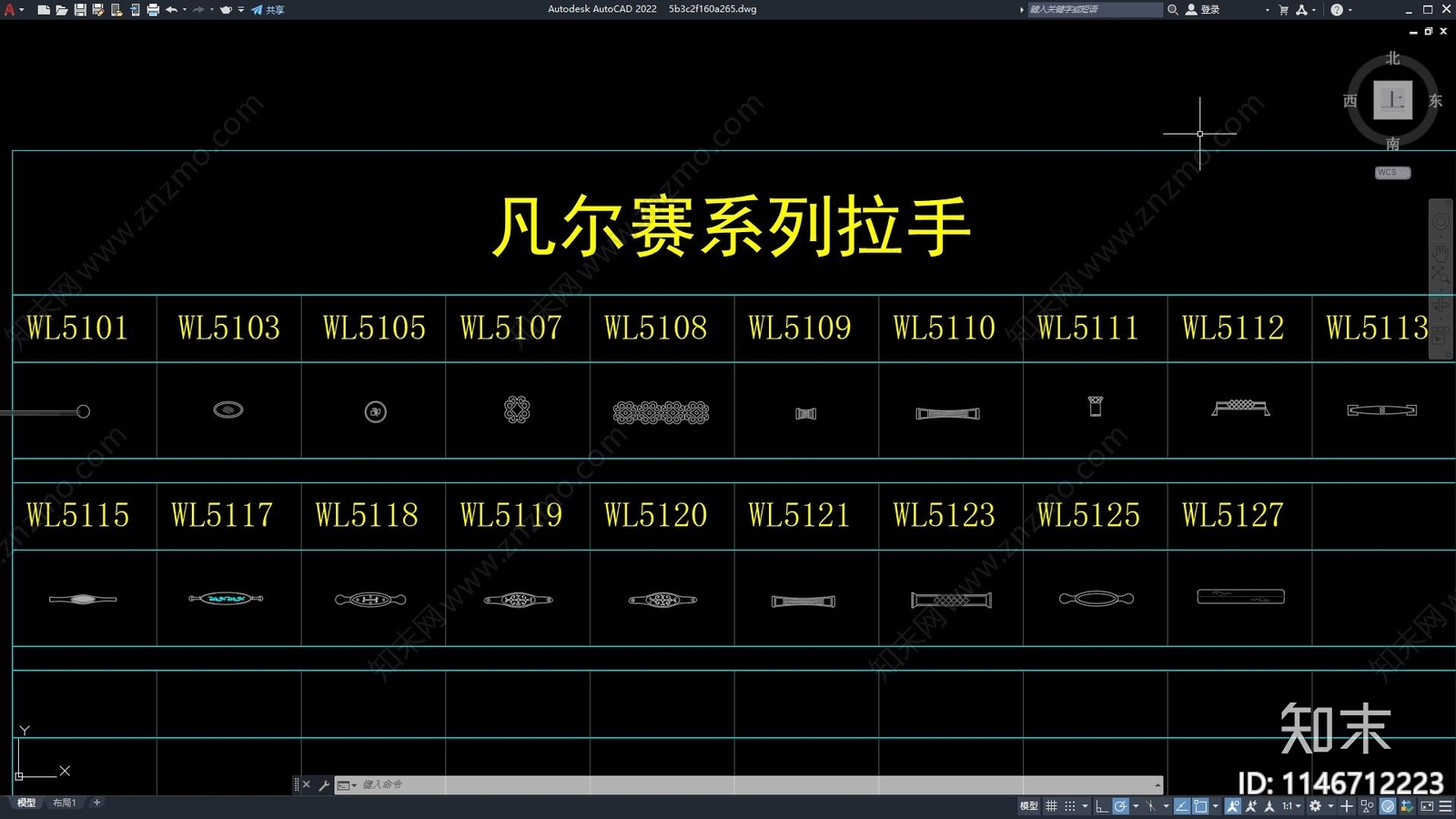Expand command line history arrow

[1158, 784]
